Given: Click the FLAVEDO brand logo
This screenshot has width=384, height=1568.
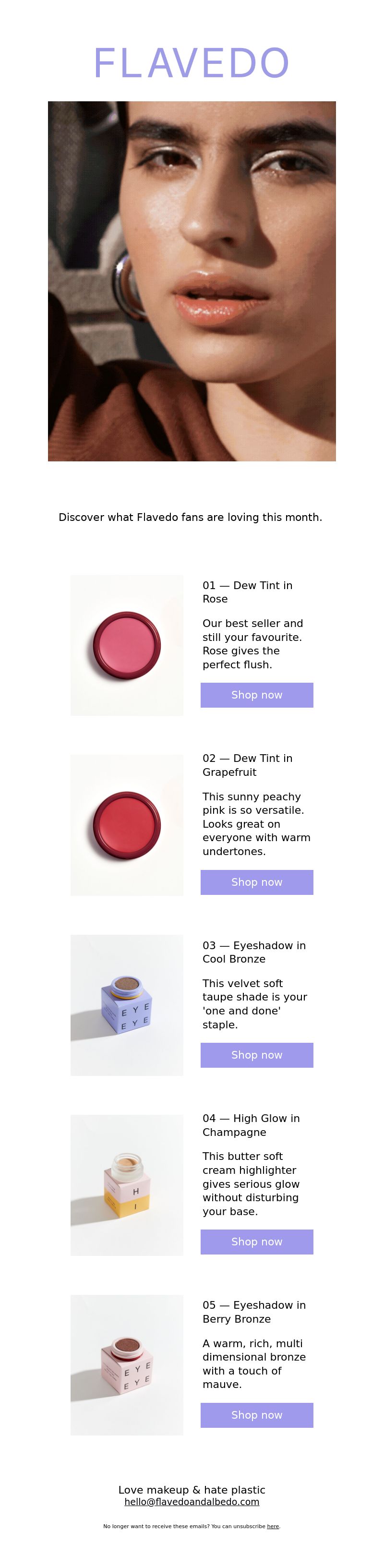Looking at the screenshot, I should click(x=192, y=63).
